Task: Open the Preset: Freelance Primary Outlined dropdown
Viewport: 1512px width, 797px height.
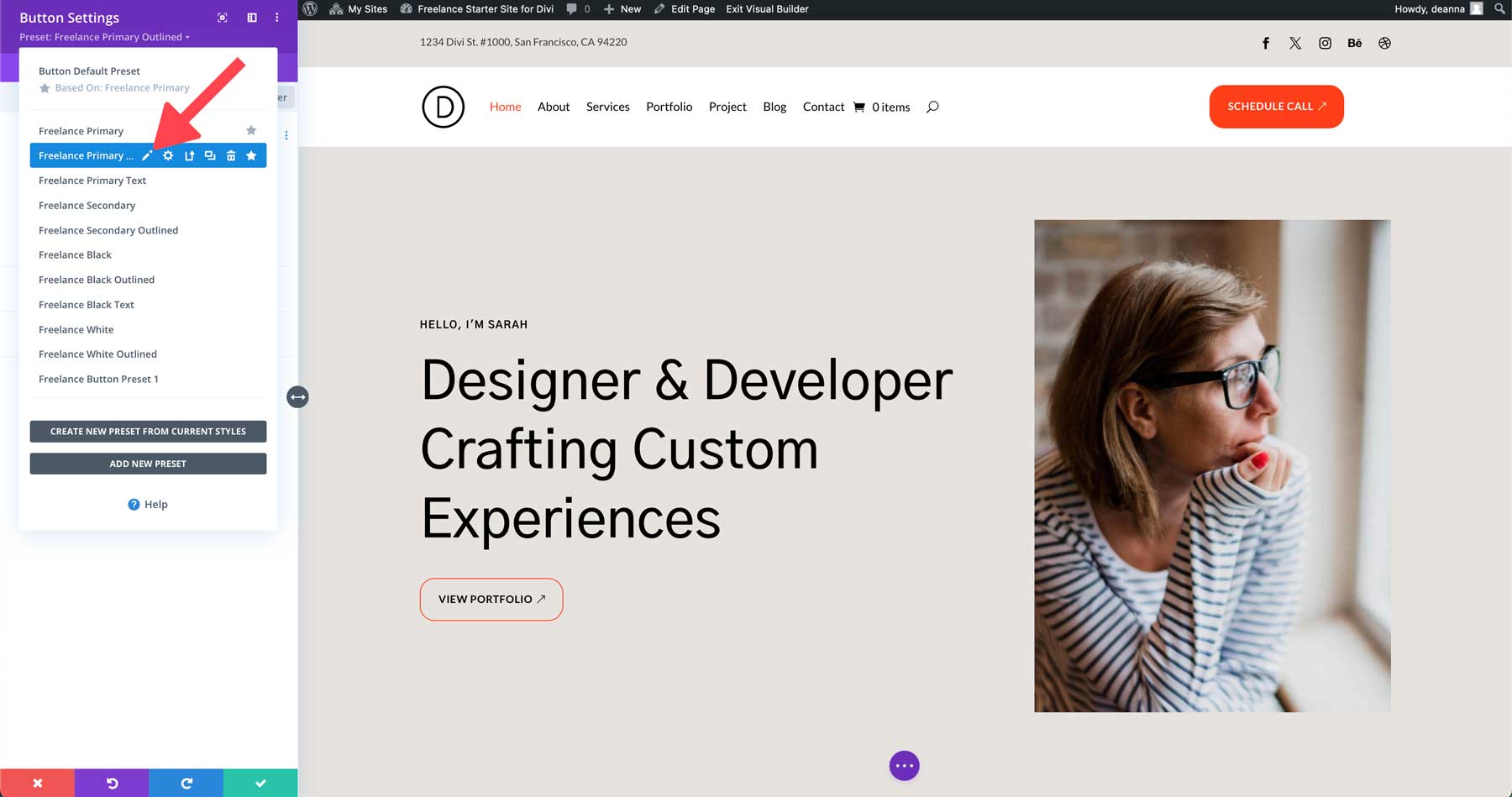Action: pyautogui.click(x=104, y=36)
